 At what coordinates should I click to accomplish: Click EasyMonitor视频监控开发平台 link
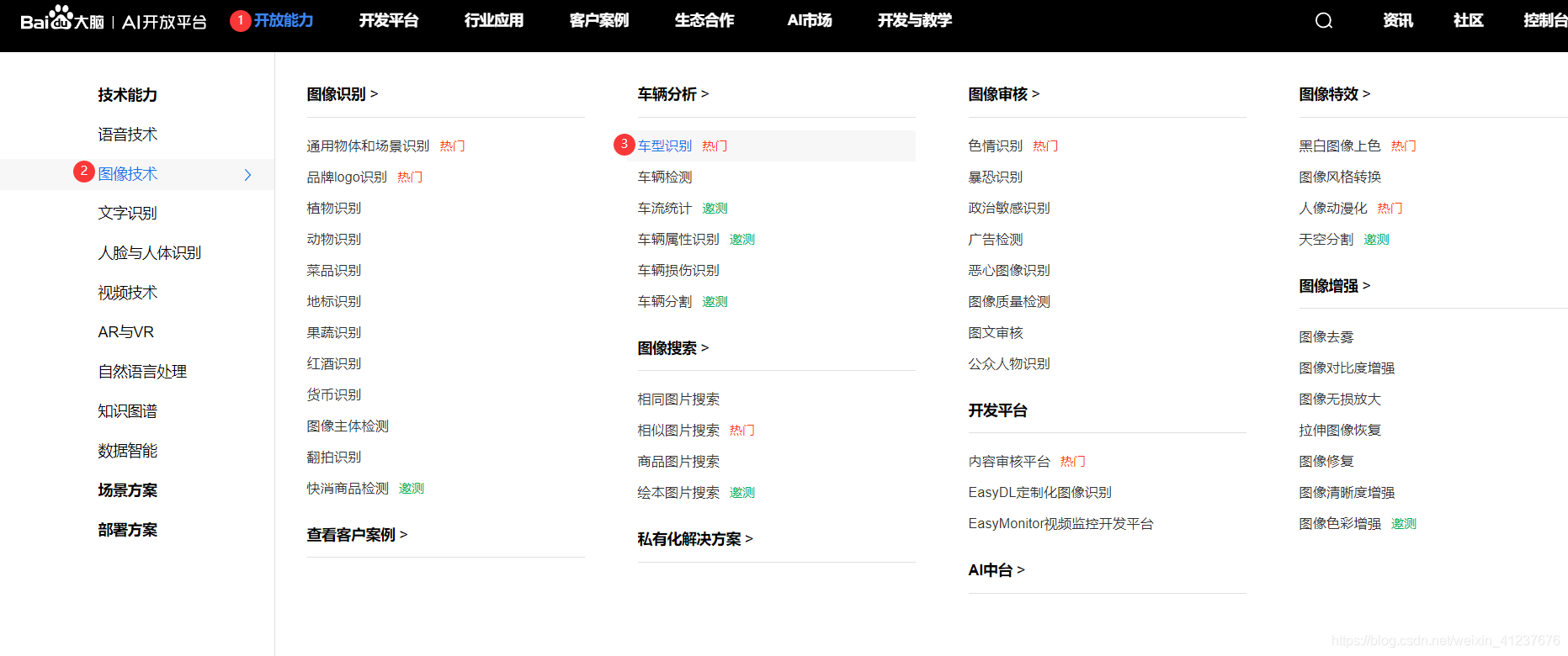pos(1060,524)
